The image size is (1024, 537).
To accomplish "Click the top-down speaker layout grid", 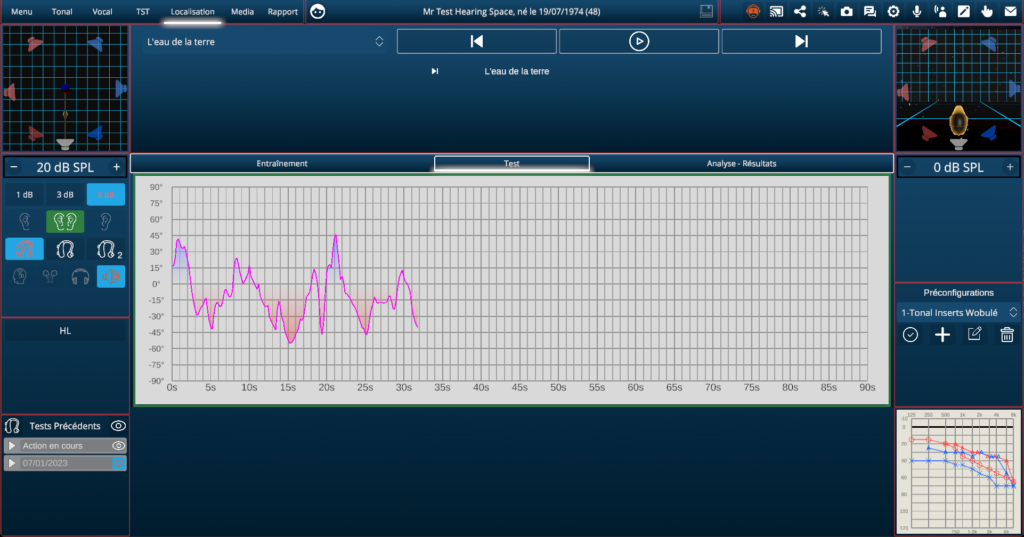I will click(x=65, y=90).
